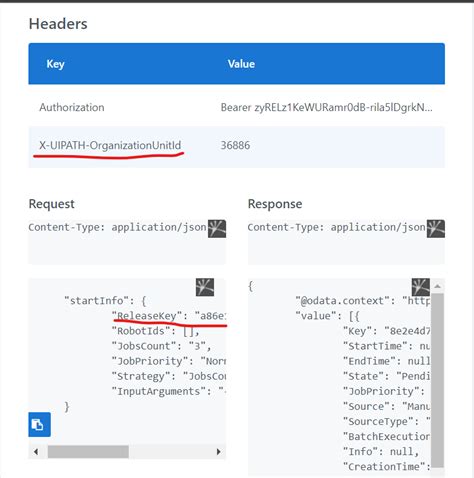Viewport: 474px width, 478px height.
Task: Click the "Key": "8e2e4d7 line in Response
Action: [x=387, y=331]
